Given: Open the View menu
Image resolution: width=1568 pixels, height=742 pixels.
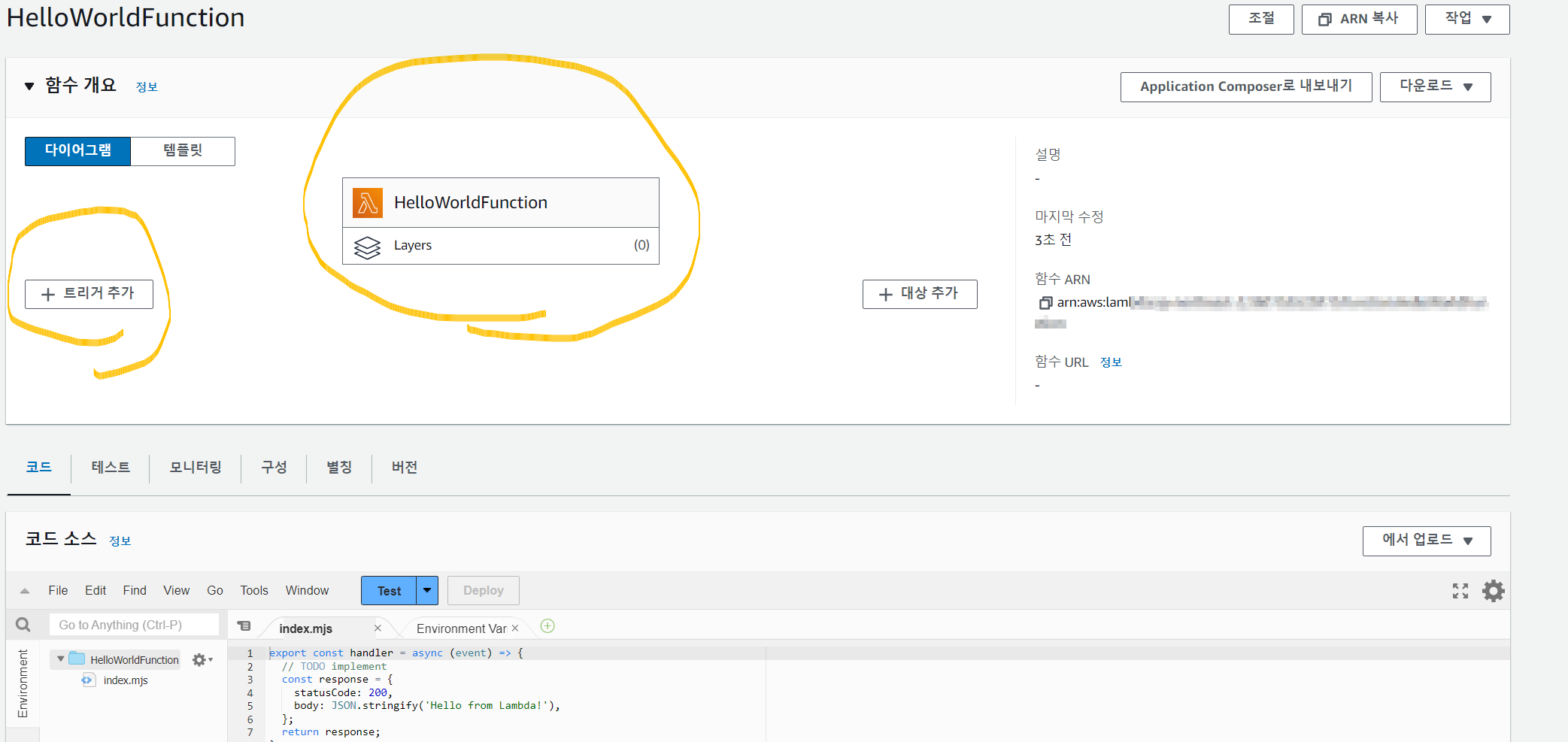Looking at the screenshot, I should pos(177,591).
